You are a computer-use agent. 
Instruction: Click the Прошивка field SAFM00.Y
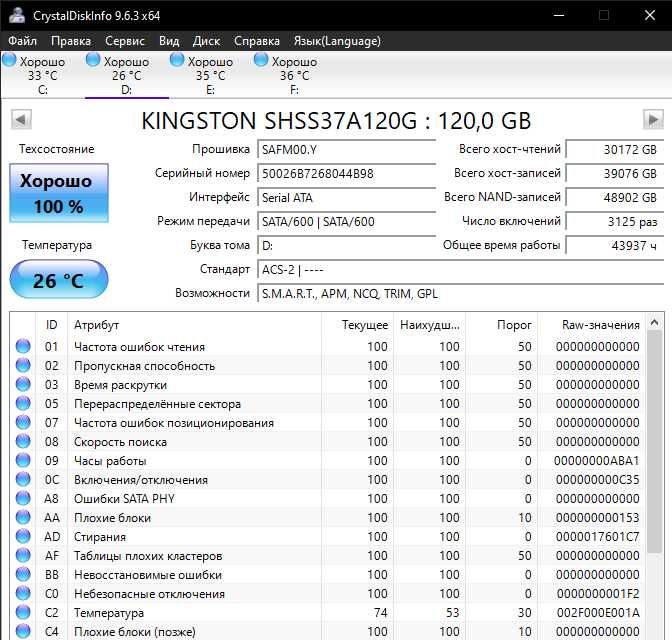[x=346, y=150]
